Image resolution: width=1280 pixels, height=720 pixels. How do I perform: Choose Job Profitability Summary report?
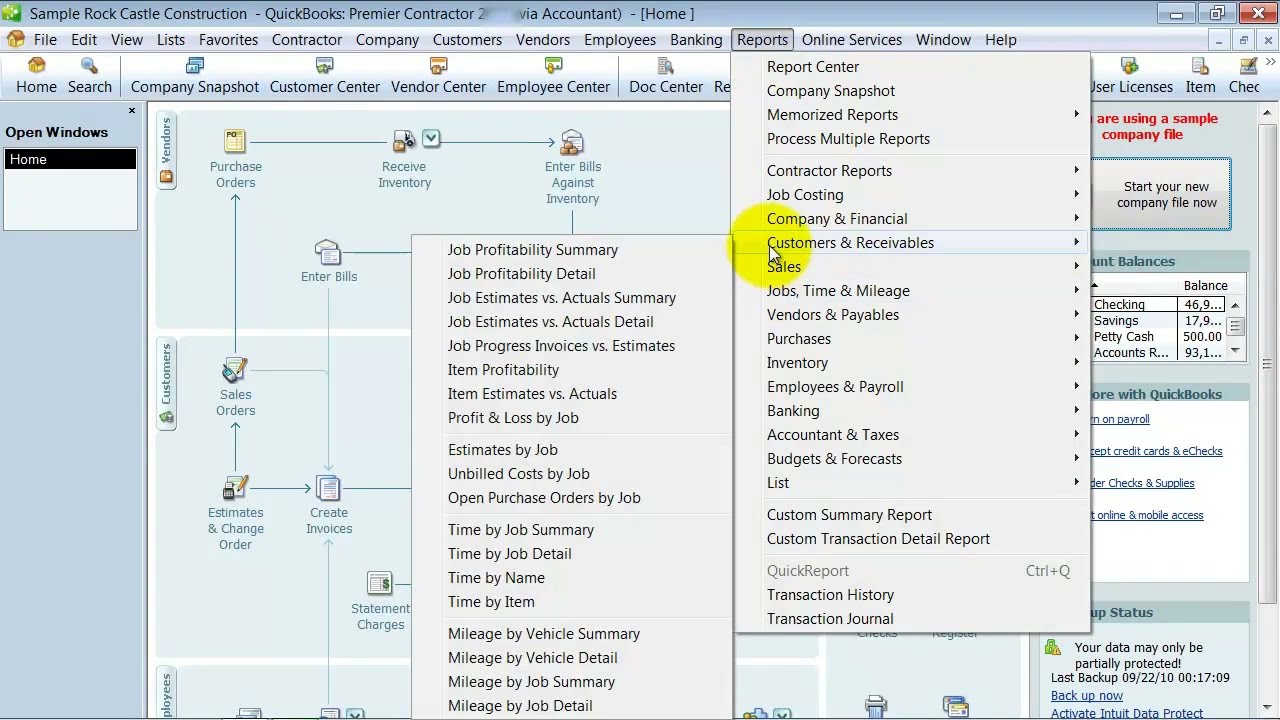click(x=533, y=249)
